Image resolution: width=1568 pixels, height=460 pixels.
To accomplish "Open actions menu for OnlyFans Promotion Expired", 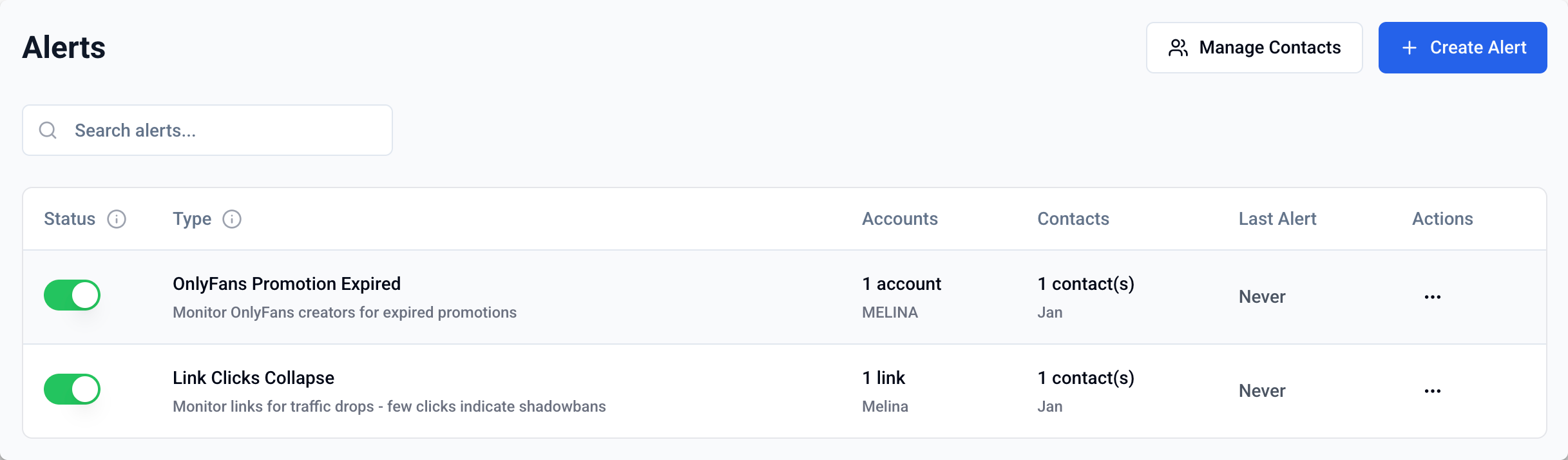I will point(1432,297).
